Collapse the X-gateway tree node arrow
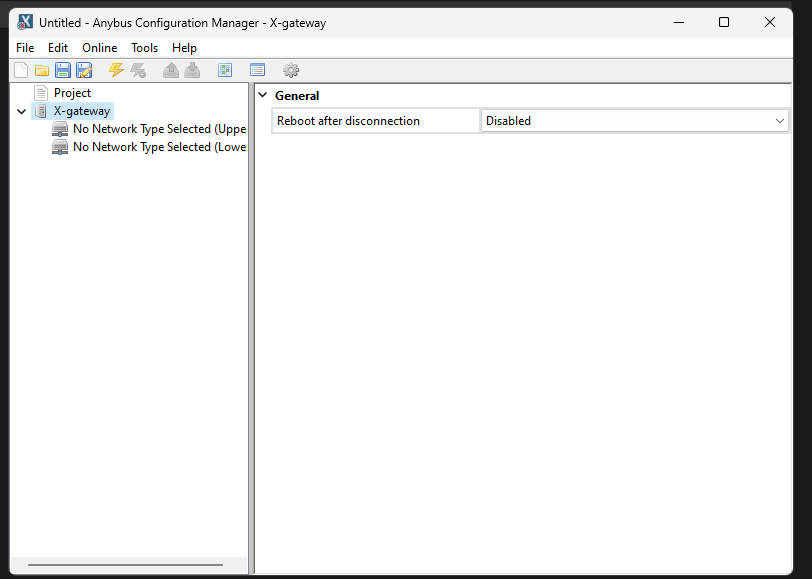 point(22,111)
